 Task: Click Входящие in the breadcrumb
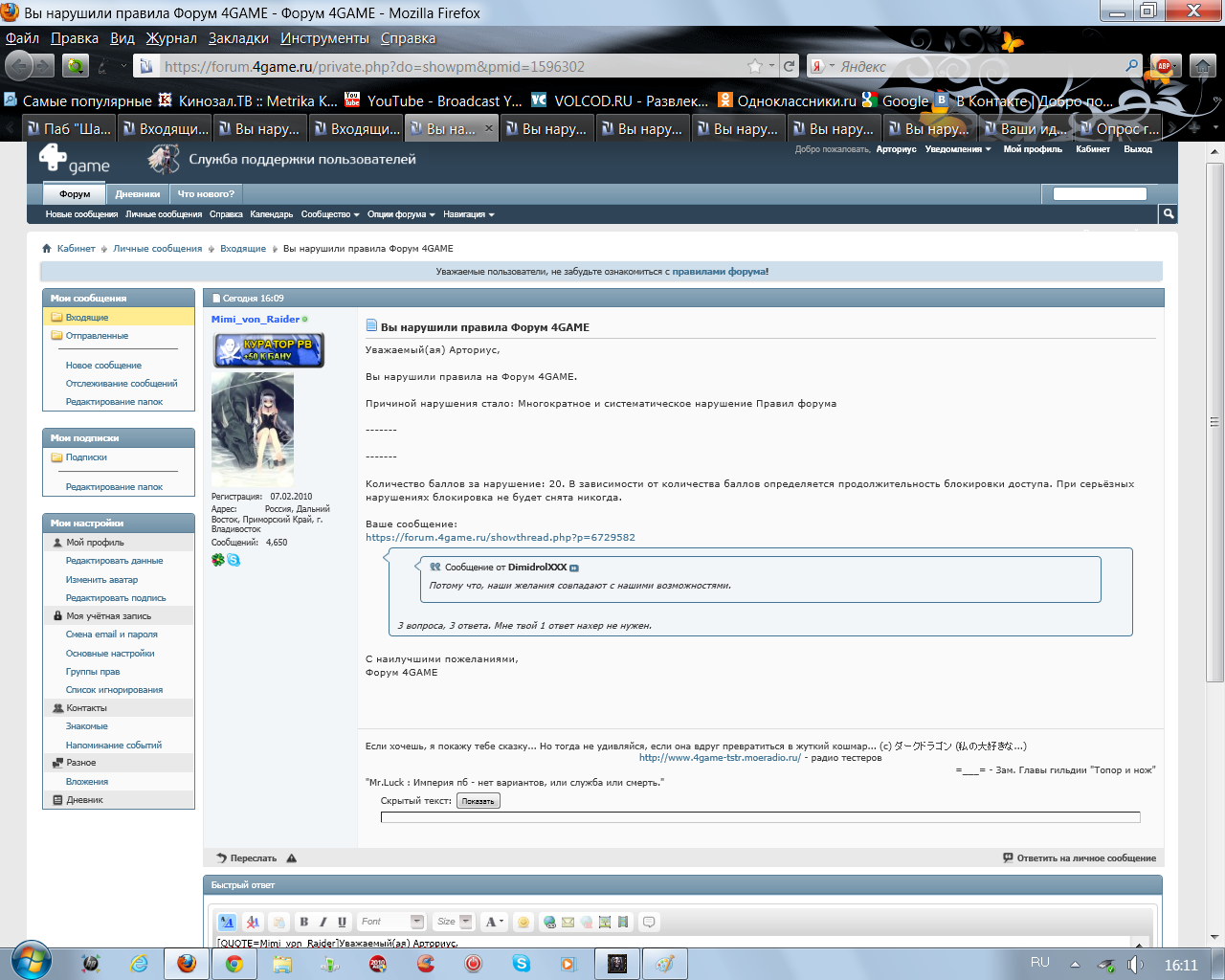[243, 249]
